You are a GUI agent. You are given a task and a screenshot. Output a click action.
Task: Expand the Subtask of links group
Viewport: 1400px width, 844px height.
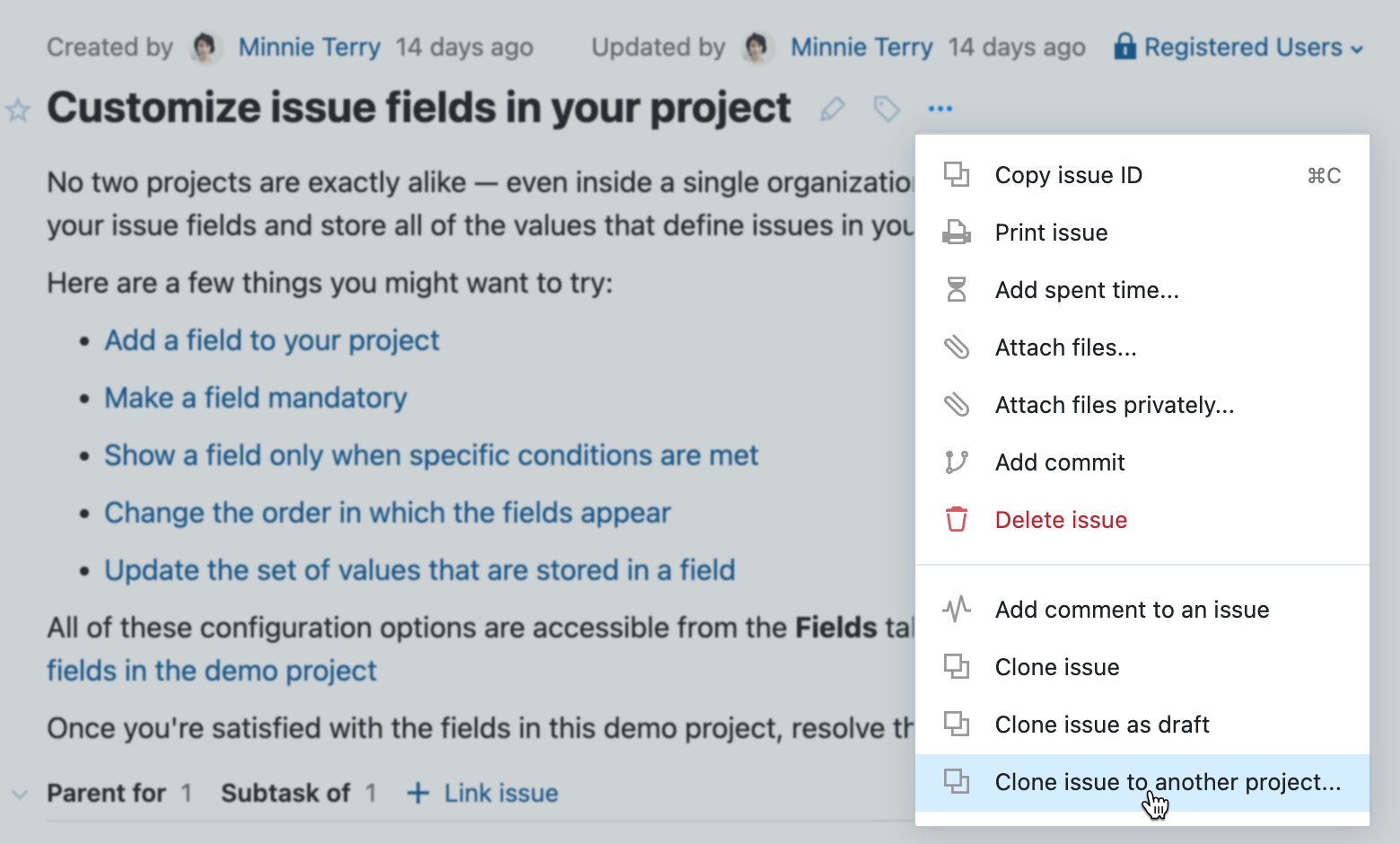pyautogui.click(x=285, y=794)
